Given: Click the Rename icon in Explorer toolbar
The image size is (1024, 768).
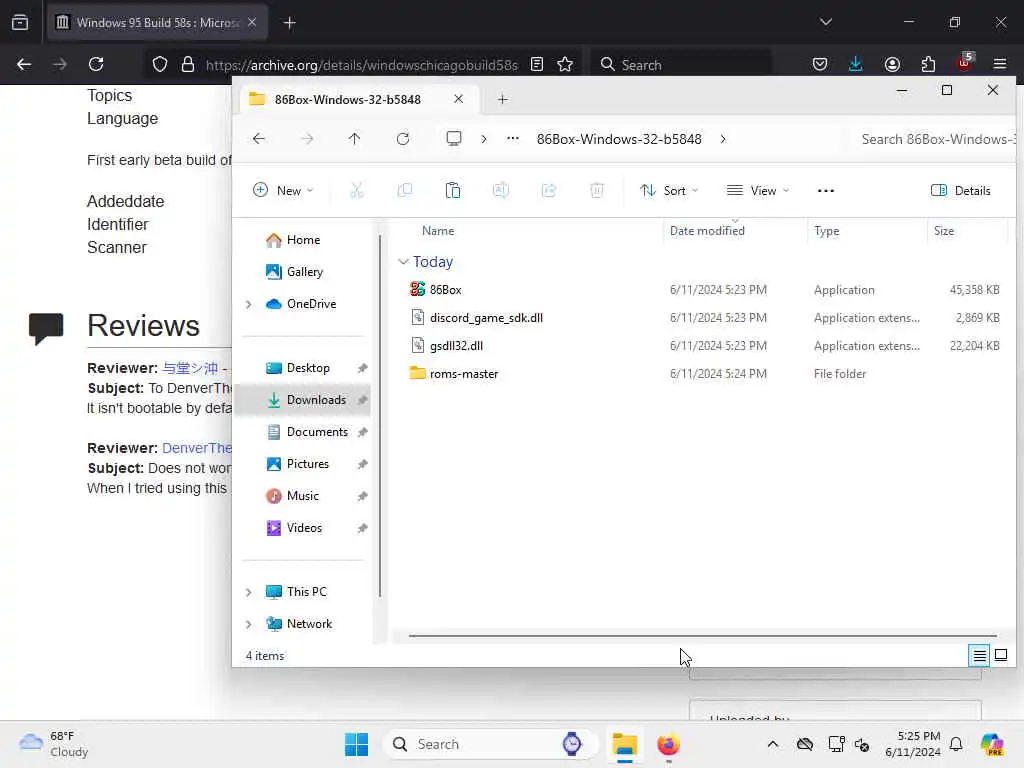Looking at the screenshot, I should coord(501,191).
